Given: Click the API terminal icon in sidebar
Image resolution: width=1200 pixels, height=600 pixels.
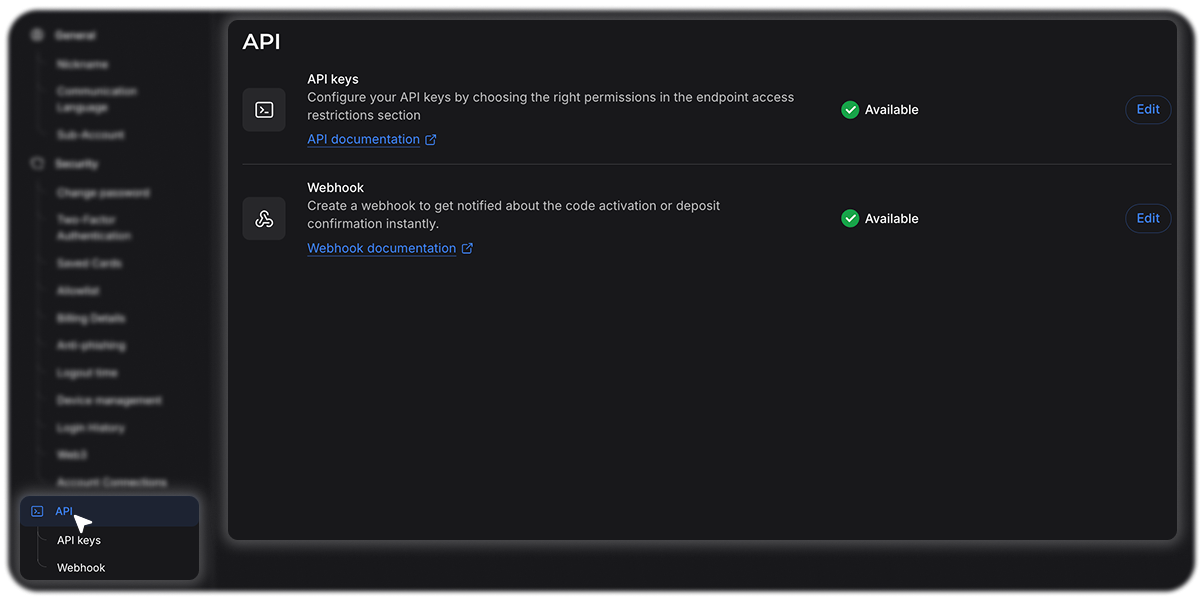Looking at the screenshot, I should pyautogui.click(x=37, y=511).
